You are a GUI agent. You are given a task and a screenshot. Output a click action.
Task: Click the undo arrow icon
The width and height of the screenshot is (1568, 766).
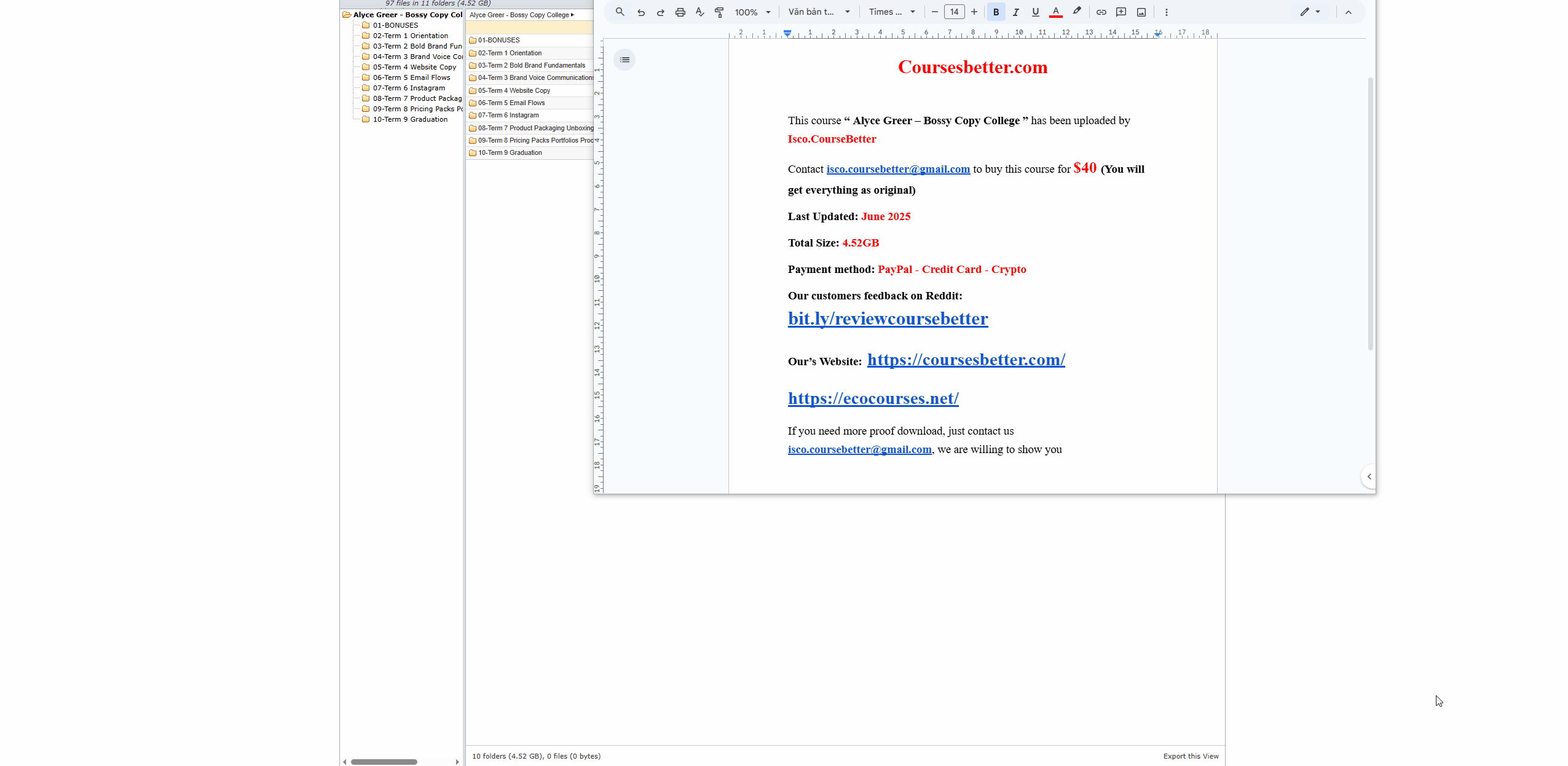(641, 12)
